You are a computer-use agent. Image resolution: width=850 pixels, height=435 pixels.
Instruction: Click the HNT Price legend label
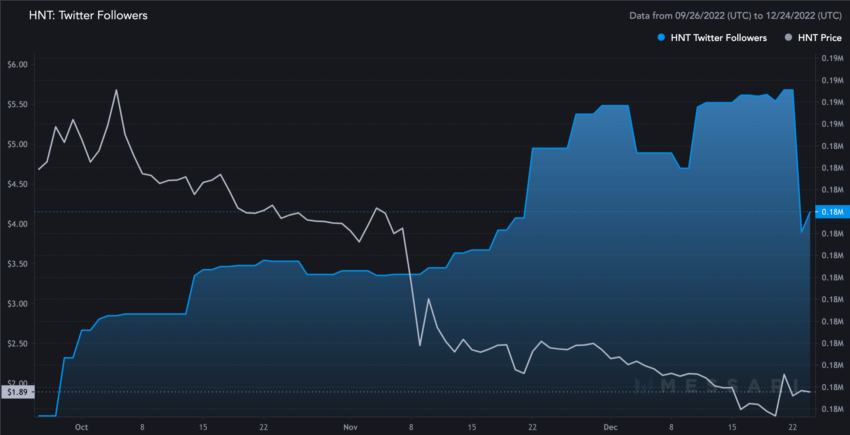point(820,38)
